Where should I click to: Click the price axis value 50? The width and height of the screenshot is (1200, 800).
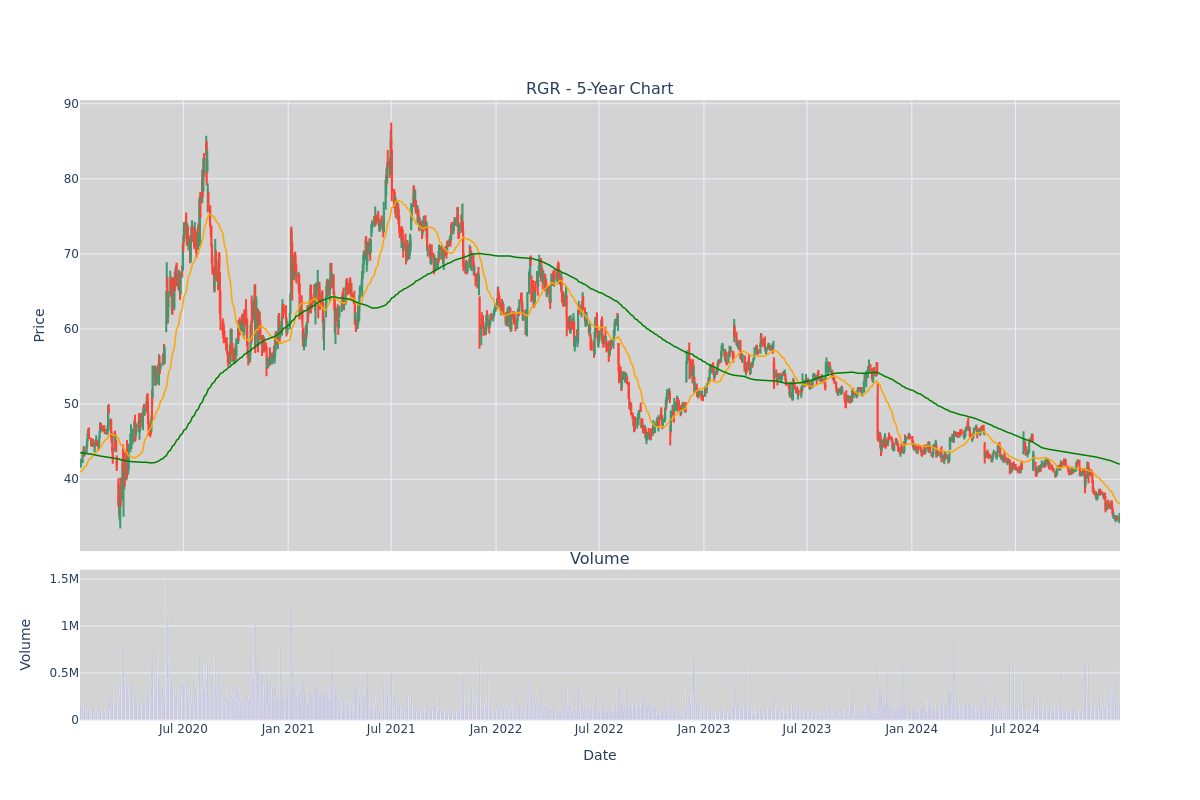pyautogui.click(x=71, y=404)
